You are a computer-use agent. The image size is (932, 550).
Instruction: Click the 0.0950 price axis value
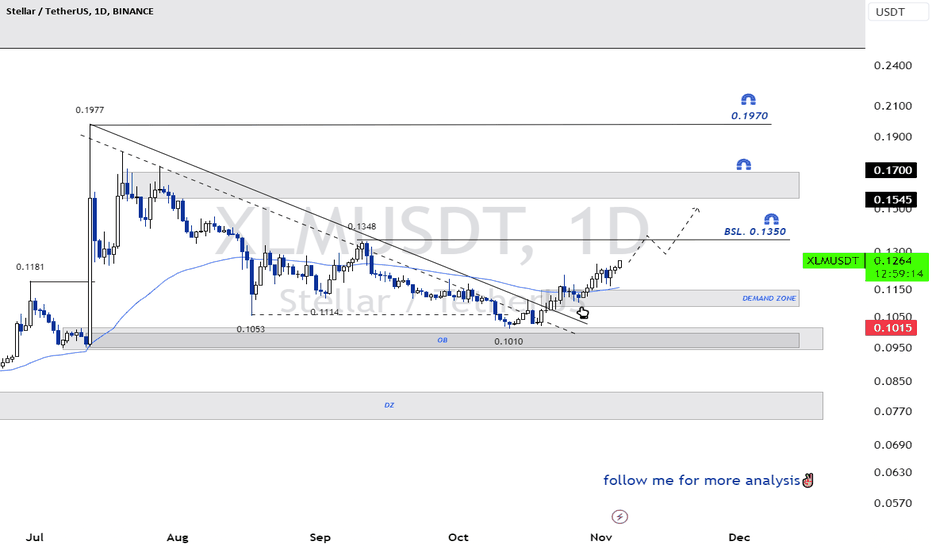(x=893, y=347)
